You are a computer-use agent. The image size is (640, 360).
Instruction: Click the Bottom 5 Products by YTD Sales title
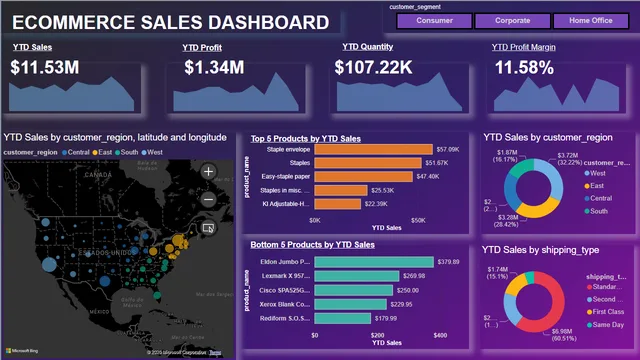click(x=313, y=245)
